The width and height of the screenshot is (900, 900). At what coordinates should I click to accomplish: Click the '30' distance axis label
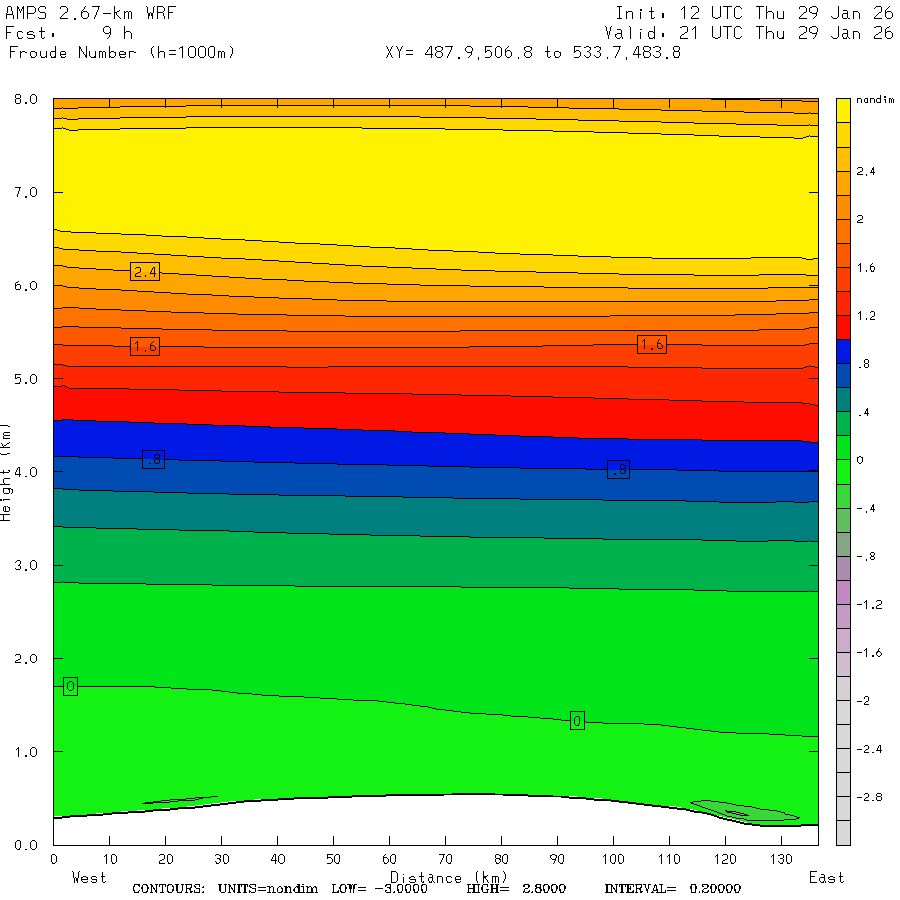(x=222, y=859)
